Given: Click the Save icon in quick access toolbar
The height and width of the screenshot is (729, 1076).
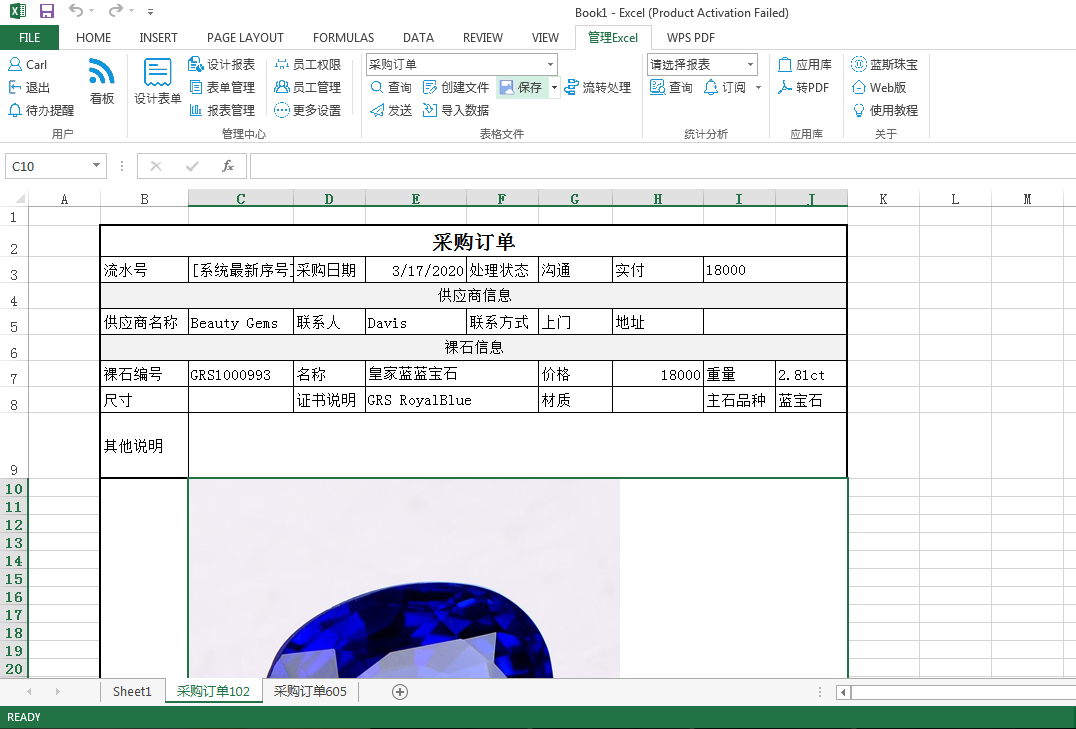Looking at the screenshot, I should click(x=47, y=11).
